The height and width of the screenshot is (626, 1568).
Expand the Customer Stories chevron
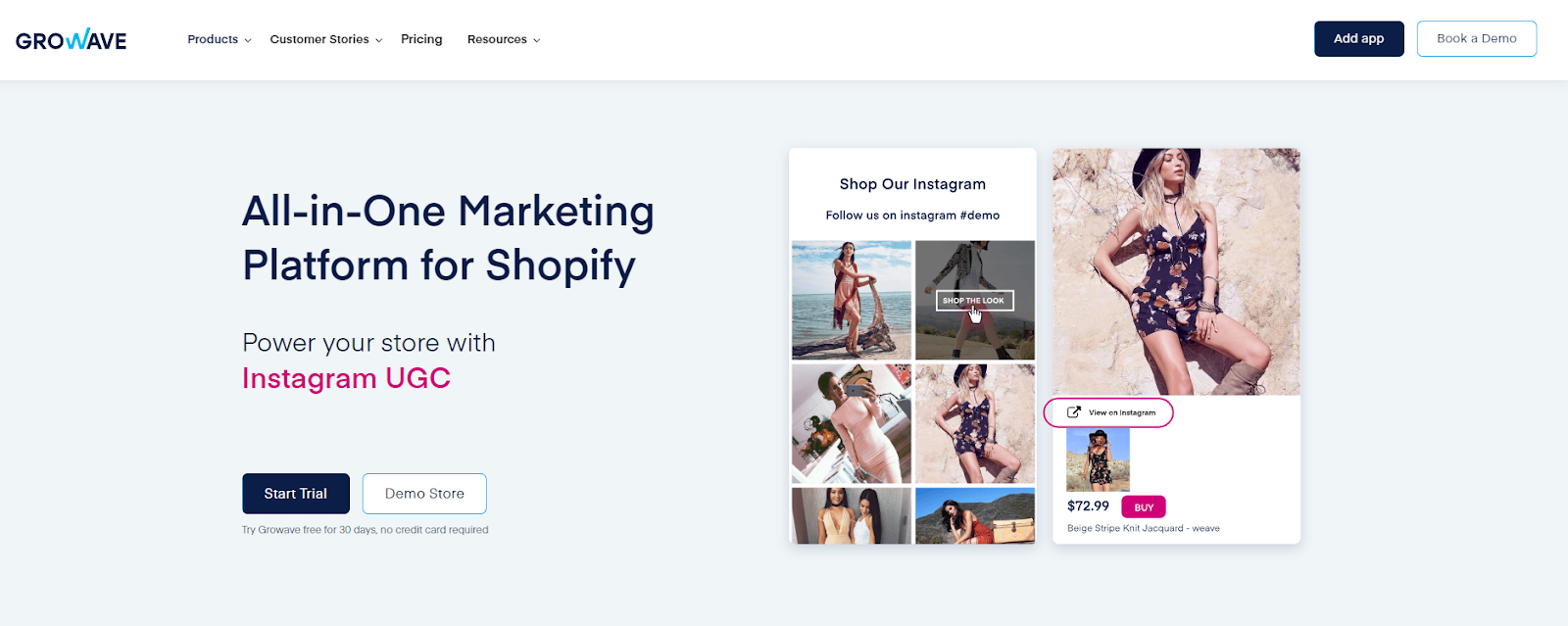[379, 40]
